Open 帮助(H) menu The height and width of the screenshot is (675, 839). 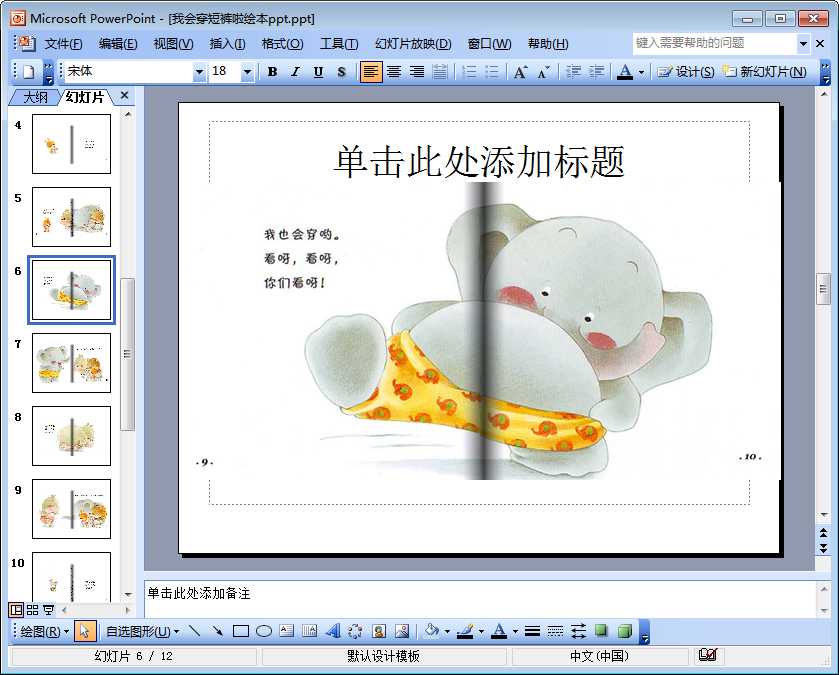point(548,44)
